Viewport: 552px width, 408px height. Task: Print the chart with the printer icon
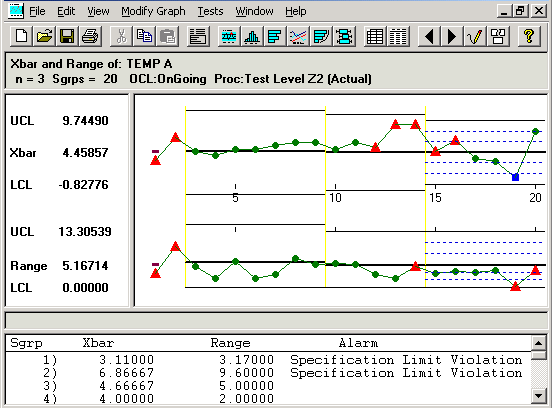click(90, 36)
